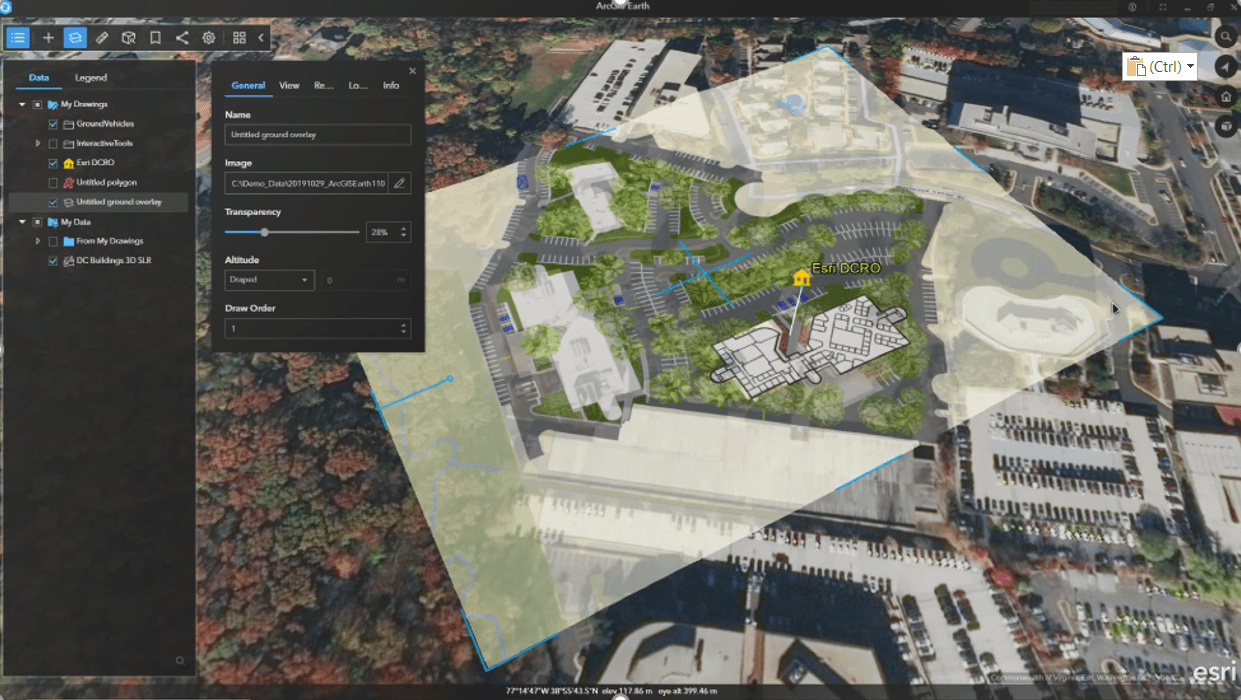The image size is (1241, 700).
Task: Uncheck the GroundVehicles layer checkbox
Action: point(53,124)
